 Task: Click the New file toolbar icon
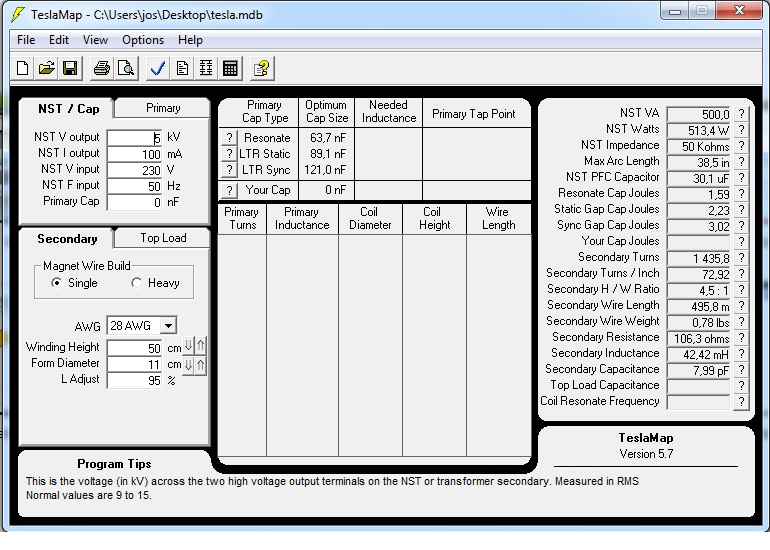(x=22, y=68)
